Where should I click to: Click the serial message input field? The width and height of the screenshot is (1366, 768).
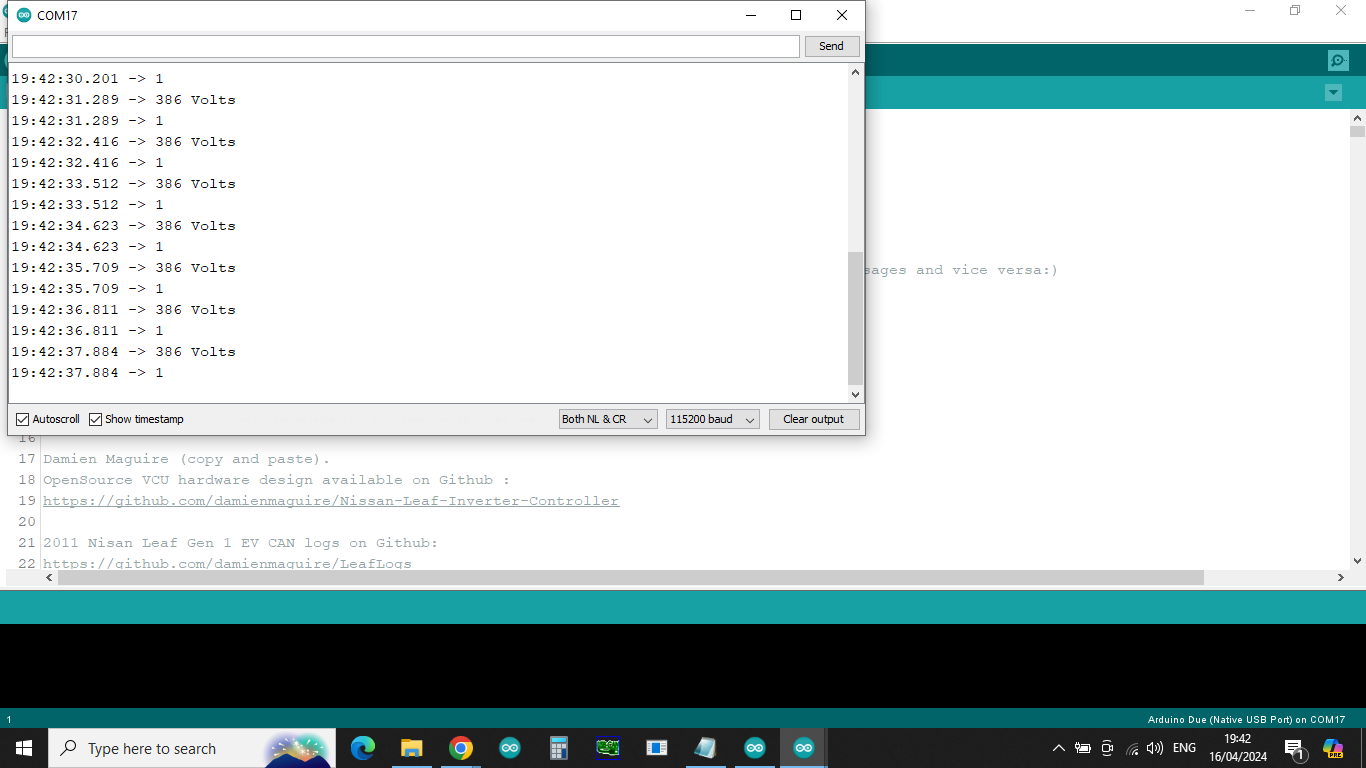click(405, 46)
